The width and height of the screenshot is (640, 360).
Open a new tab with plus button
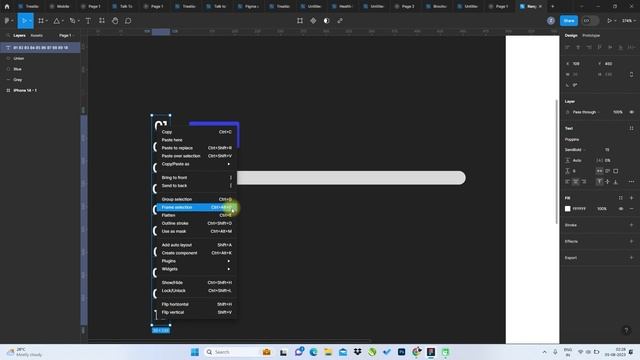pos(552,7)
